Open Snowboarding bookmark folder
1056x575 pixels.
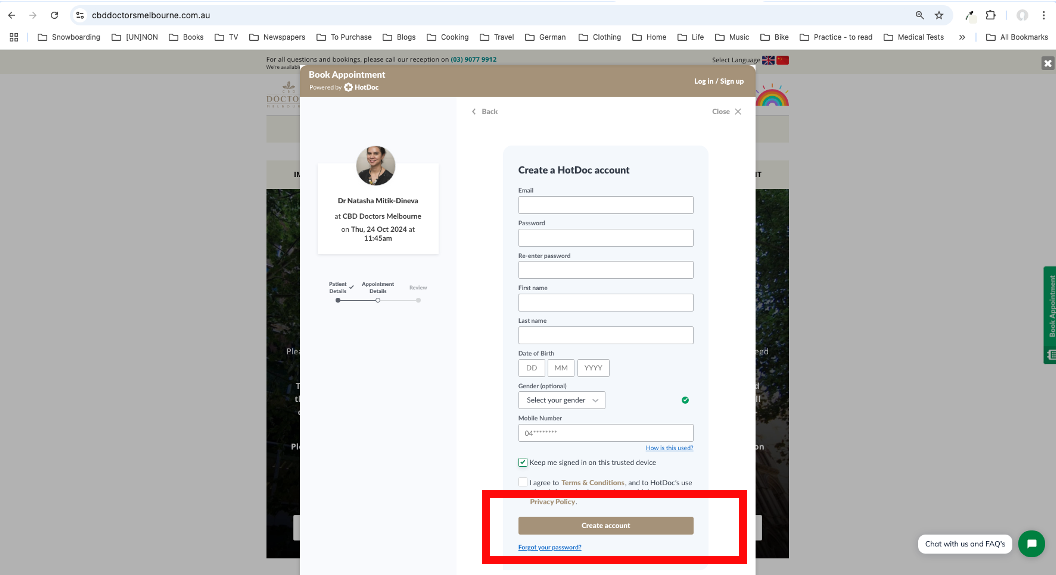click(x=69, y=37)
